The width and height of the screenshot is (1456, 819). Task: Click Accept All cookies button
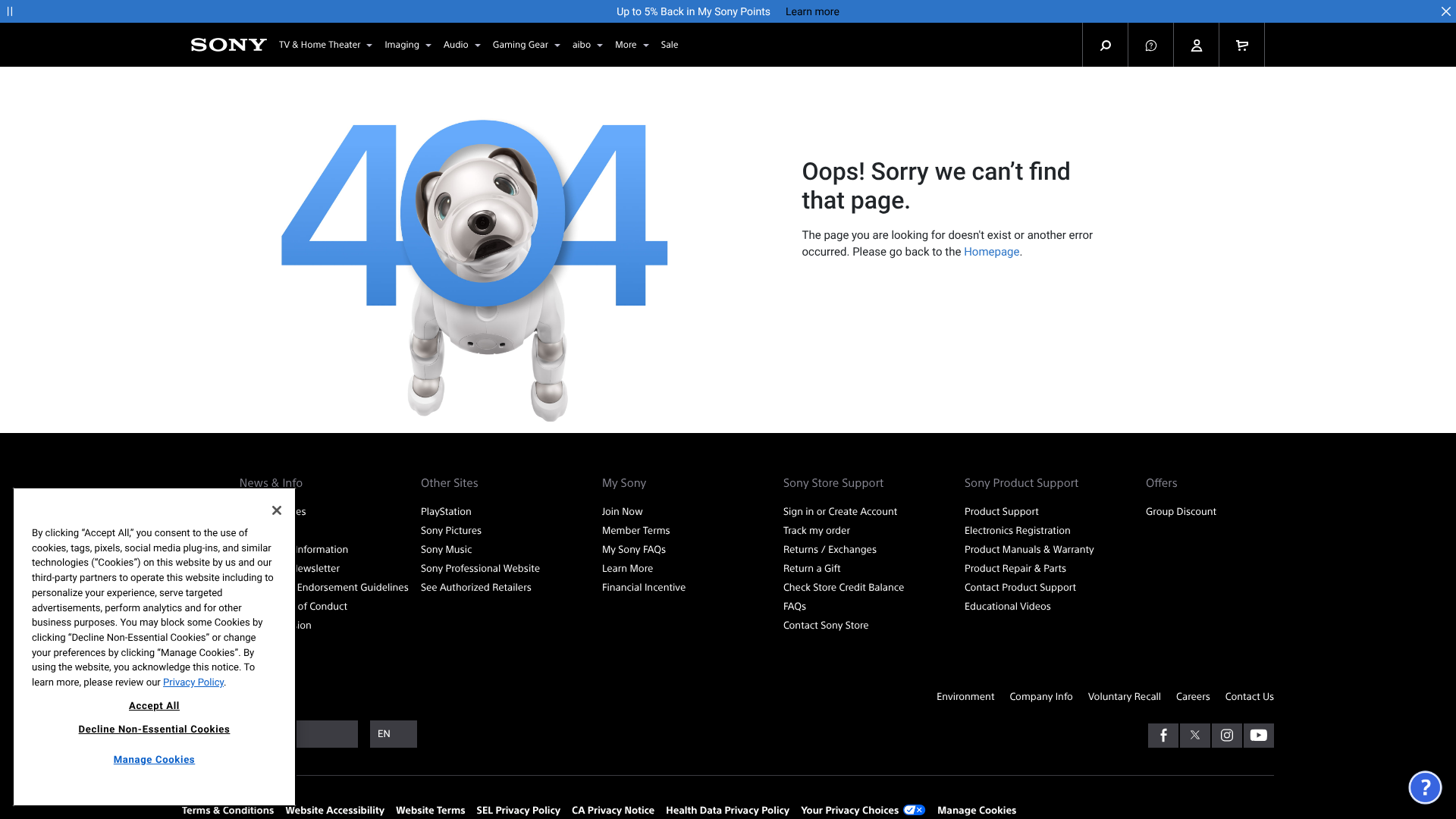point(154,705)
